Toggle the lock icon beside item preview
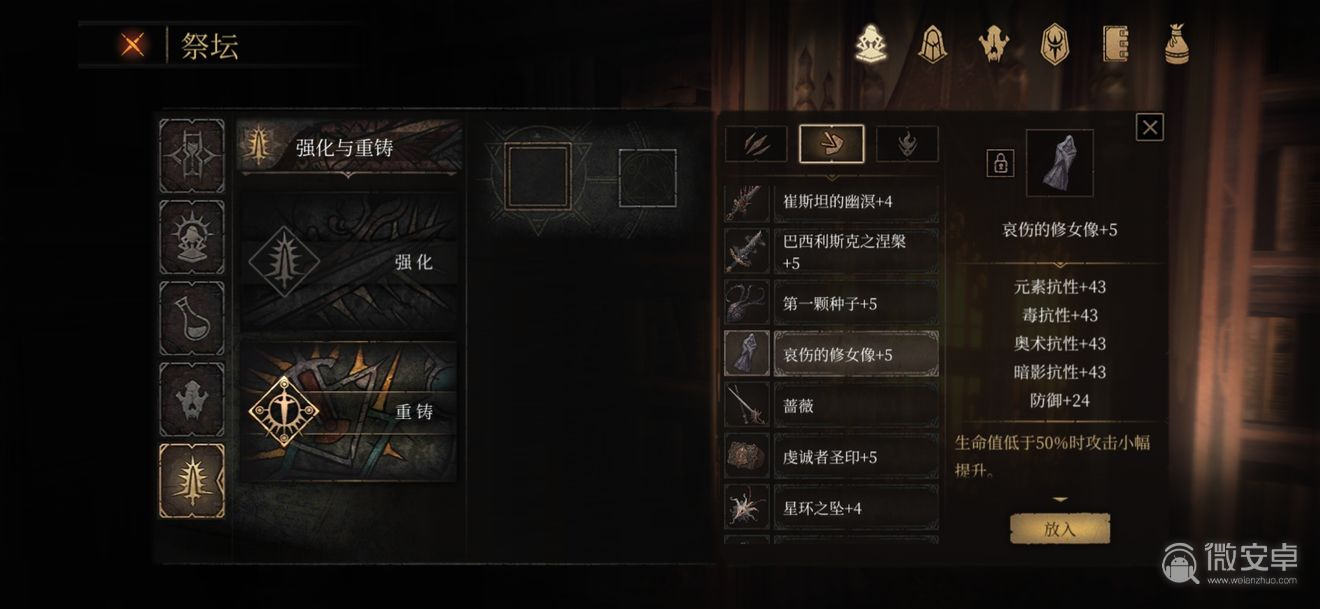1320x609 pixels. tap(999, 163)
